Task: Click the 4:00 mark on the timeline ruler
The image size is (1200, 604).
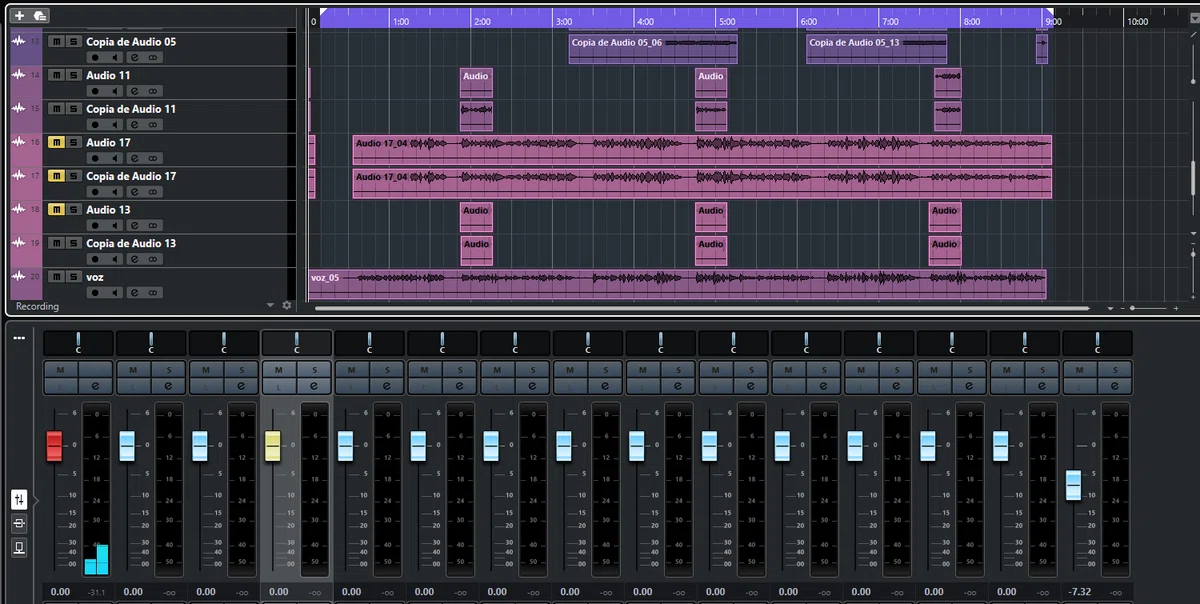Action: [x=645, y=21]
